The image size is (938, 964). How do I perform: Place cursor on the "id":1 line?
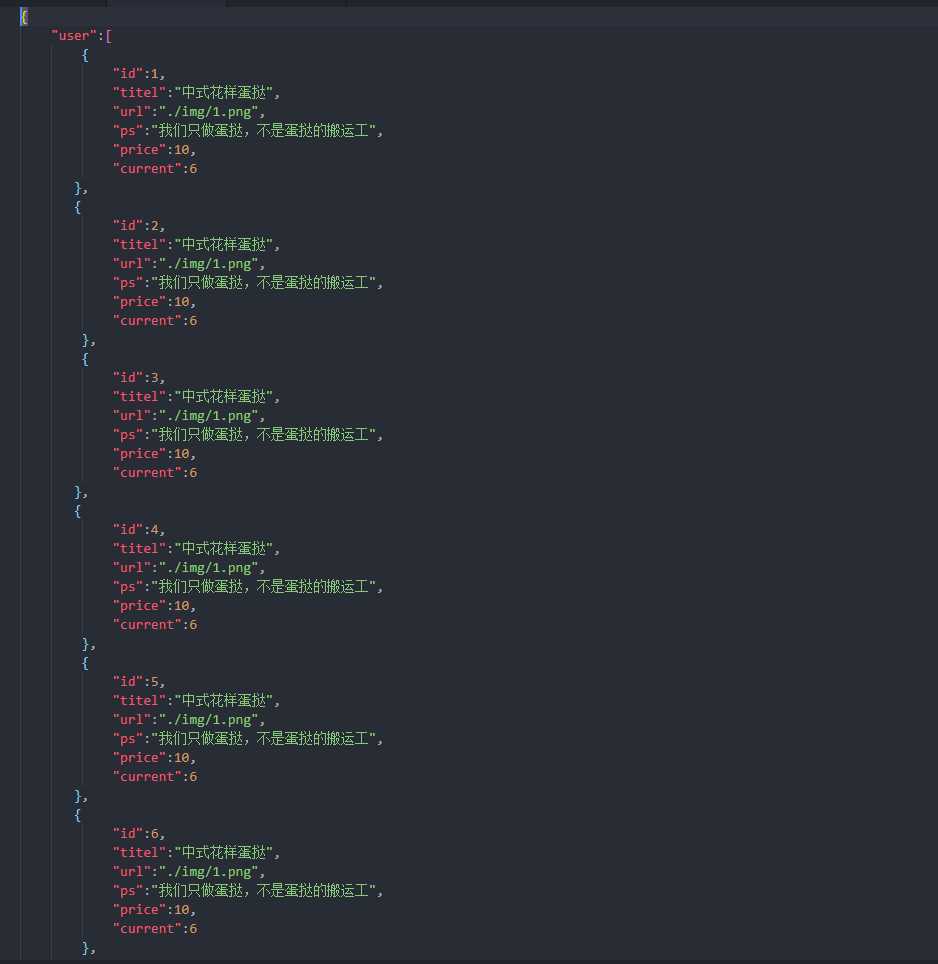(139, 74)
